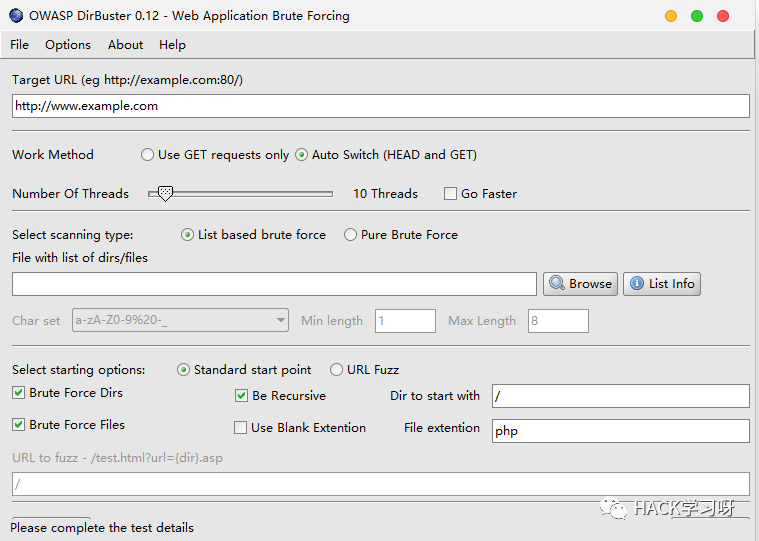Viewport: 759px width, 541px height.
Task: Click the Target URL input field
Action: [x=380, y=106]
